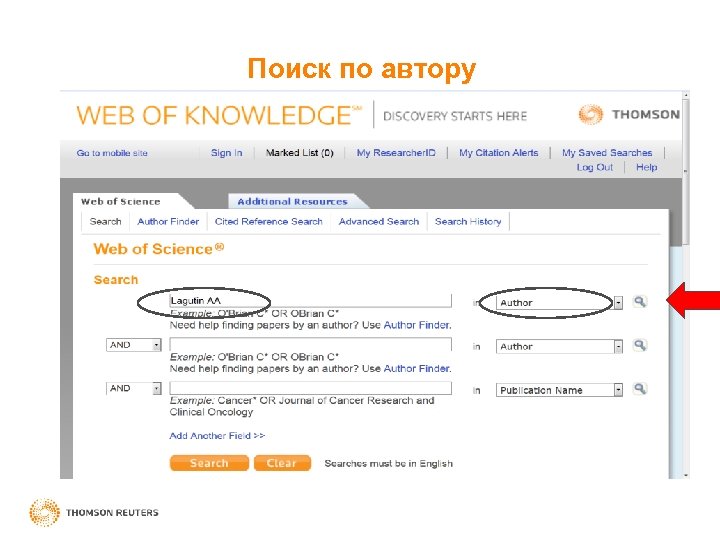720x540 pixels.
Task: Expand first Author field selector dropdown
Action: click(x=619, y=303)
